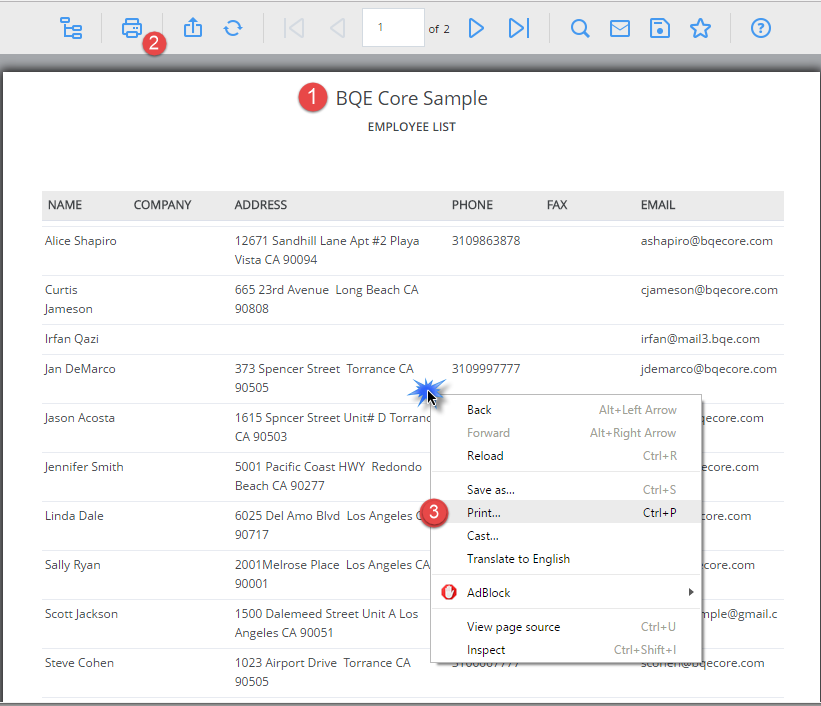The width and height of the screenshot is (821, 706).
Task: Choose Forward in context menu
Action: [565, 433]
